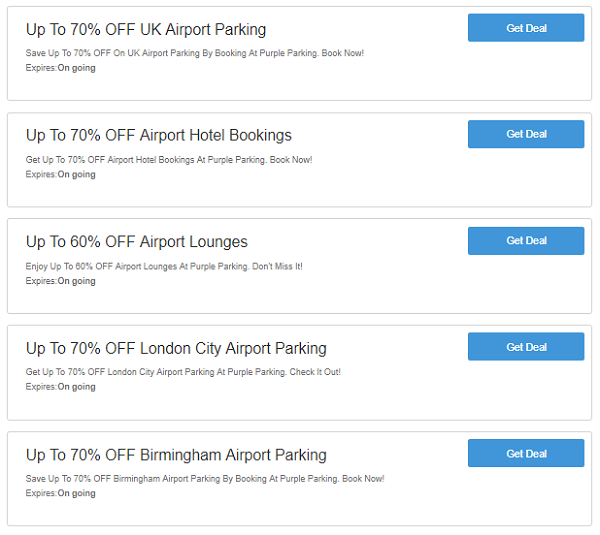Viewport: 600px width, 535px height.
Task: Click Get Deal for Birmingham Airport Parking
Action: pos(526,453)
